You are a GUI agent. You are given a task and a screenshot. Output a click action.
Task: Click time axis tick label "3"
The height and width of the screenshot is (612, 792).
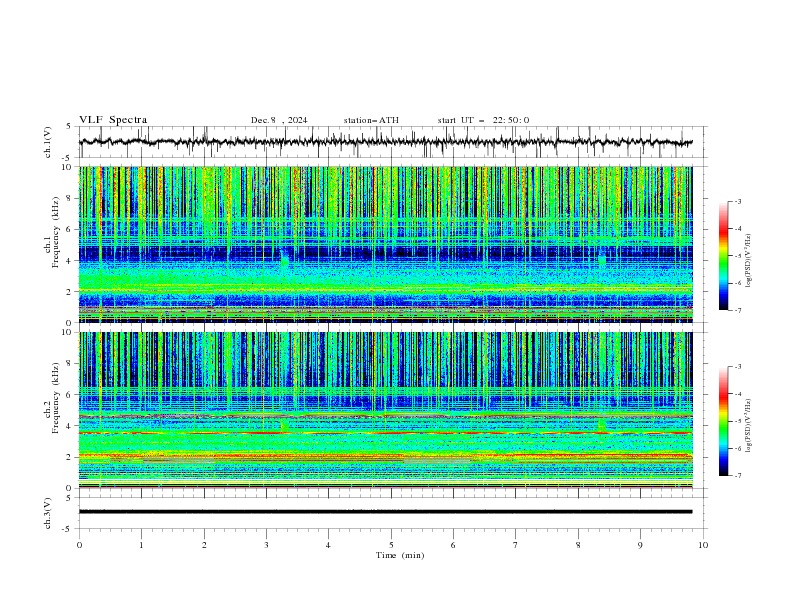pyautogui.click(x=266, y=545)
